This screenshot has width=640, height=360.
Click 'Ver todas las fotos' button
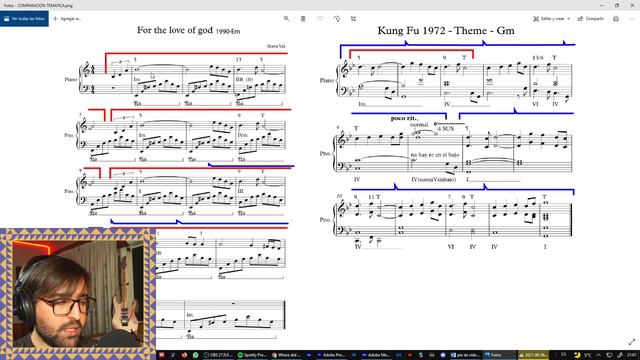(x=24, y=19)
